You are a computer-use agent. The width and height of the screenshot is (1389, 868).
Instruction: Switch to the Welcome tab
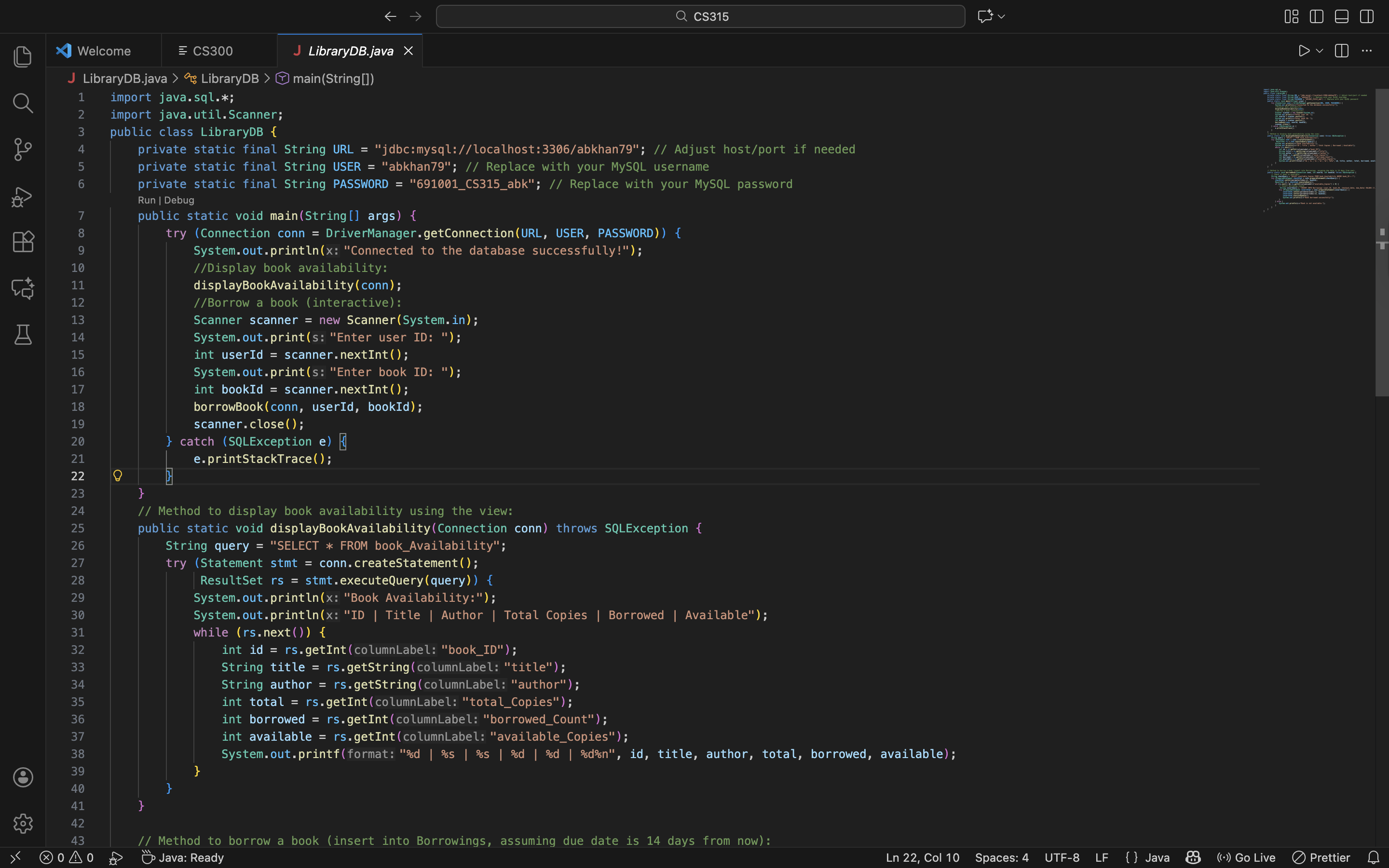(x=103, y=51)
